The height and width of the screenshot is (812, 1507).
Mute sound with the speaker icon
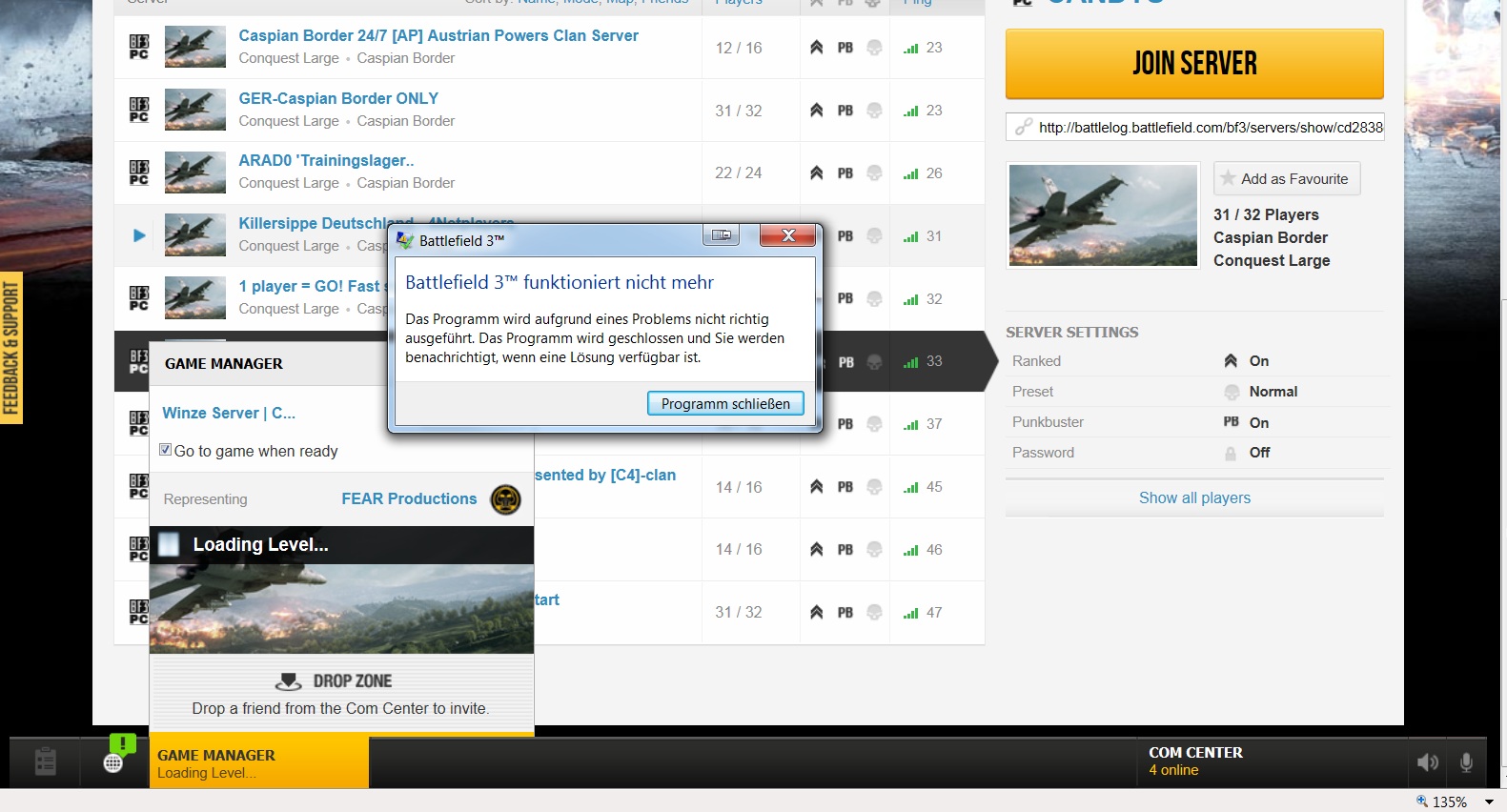click(1428, 762)
